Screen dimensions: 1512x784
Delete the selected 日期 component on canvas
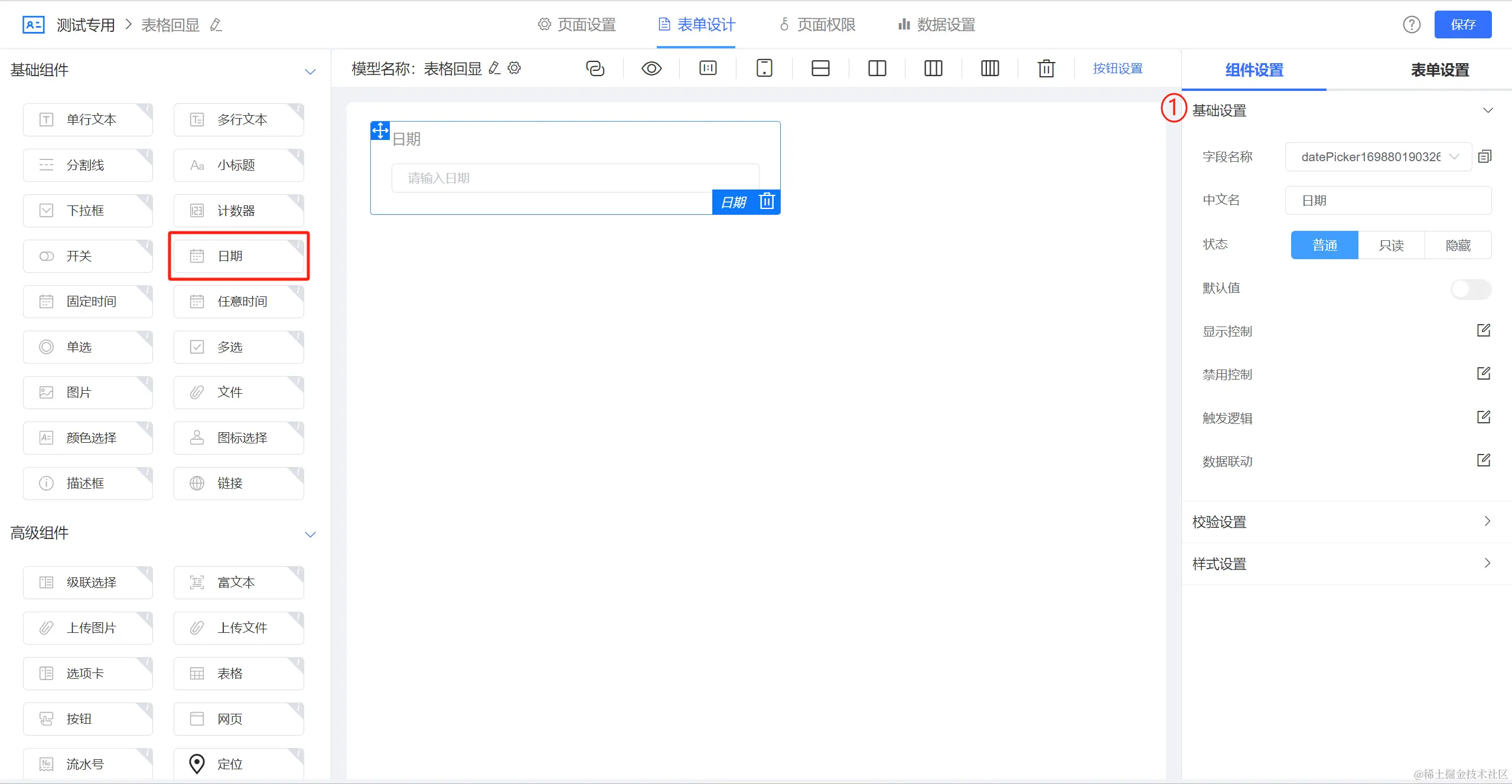(x=767, y=202)
